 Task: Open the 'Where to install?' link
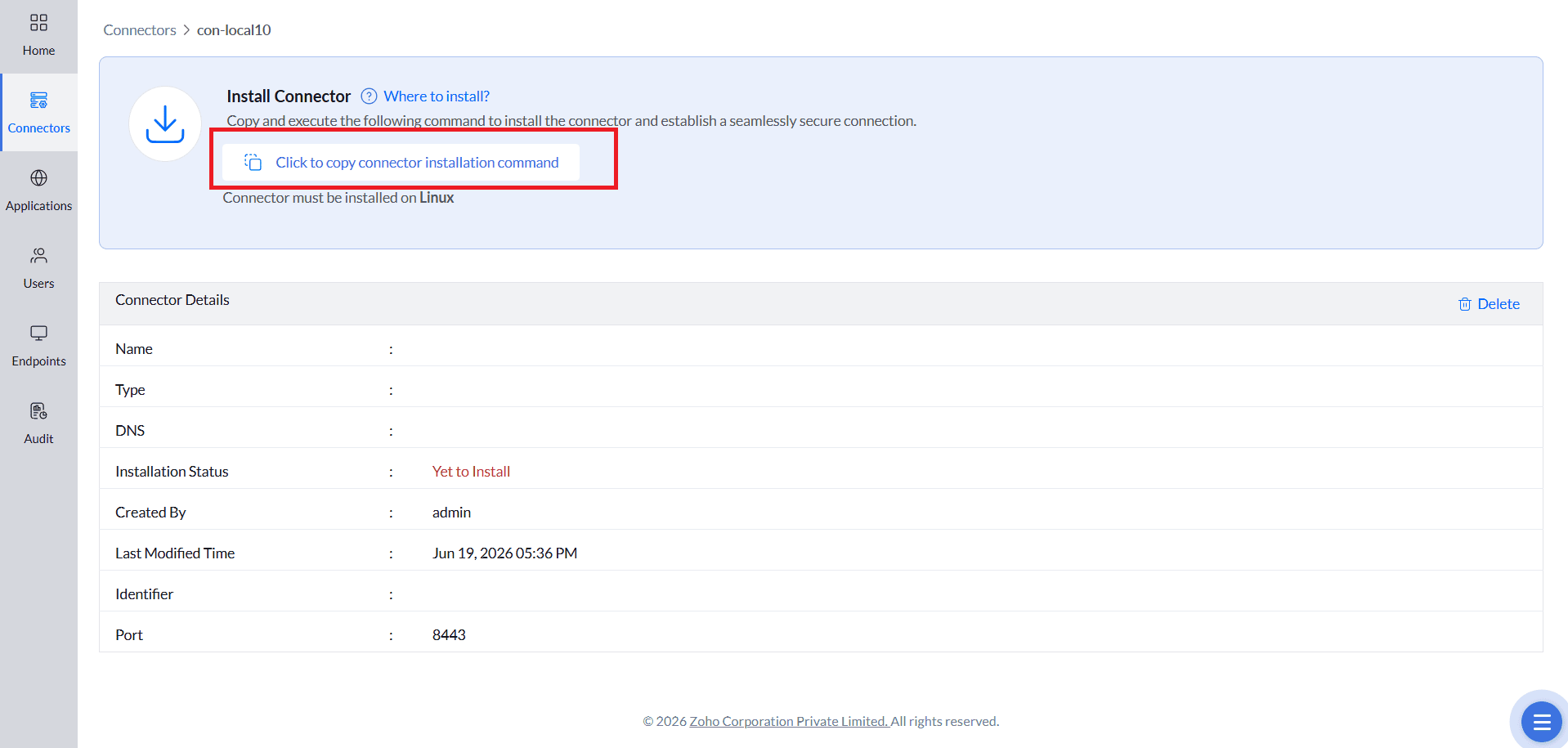[x=437, y=96]
